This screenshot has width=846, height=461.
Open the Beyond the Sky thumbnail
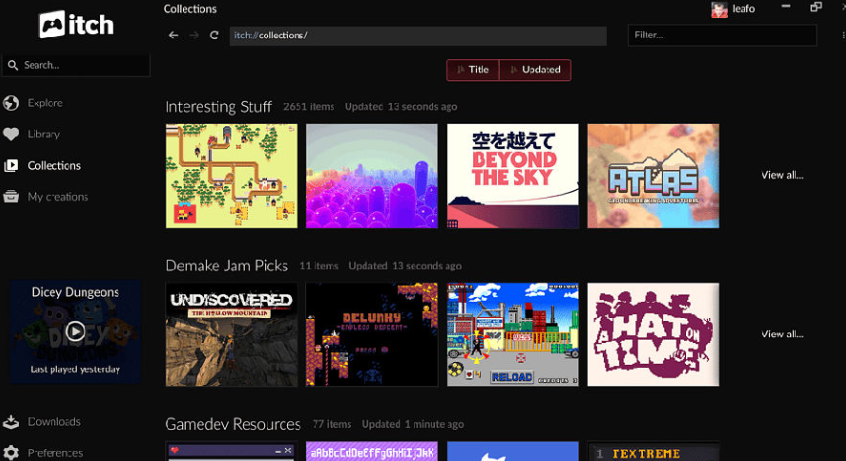[x=513, y=176]
